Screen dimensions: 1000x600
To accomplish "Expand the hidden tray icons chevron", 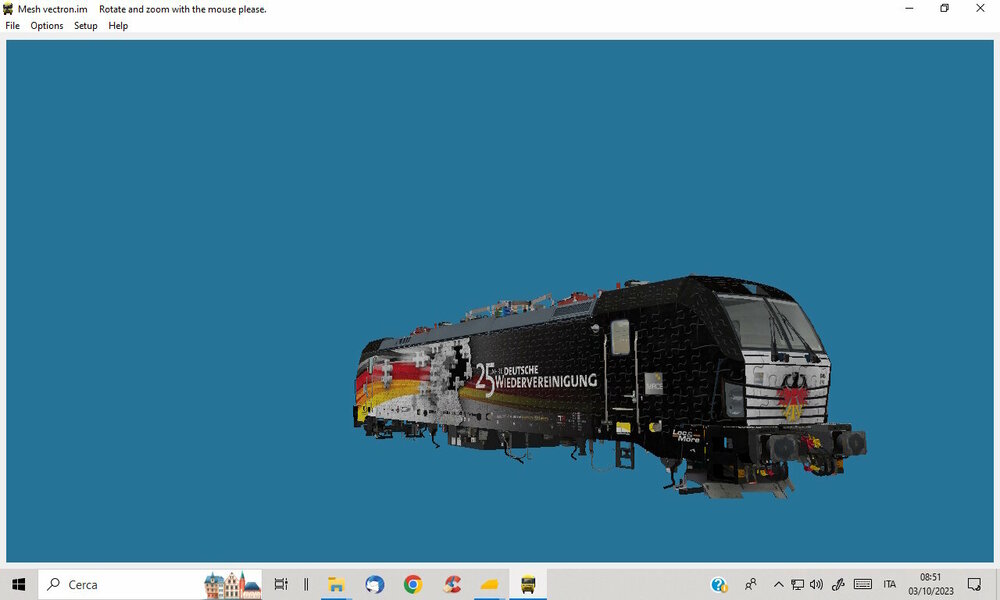I will pyautogui.click(x=778, y=584).
